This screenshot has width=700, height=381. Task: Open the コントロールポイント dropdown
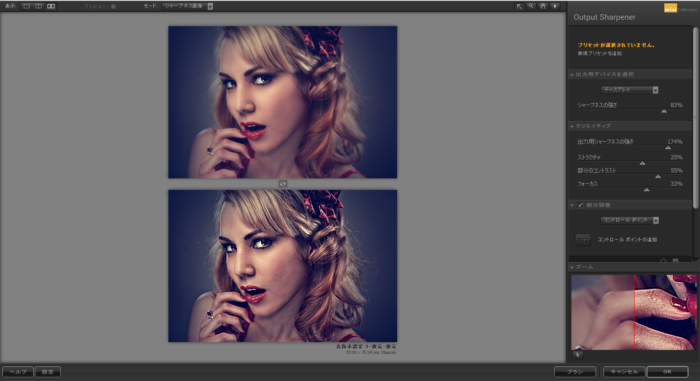629,220
